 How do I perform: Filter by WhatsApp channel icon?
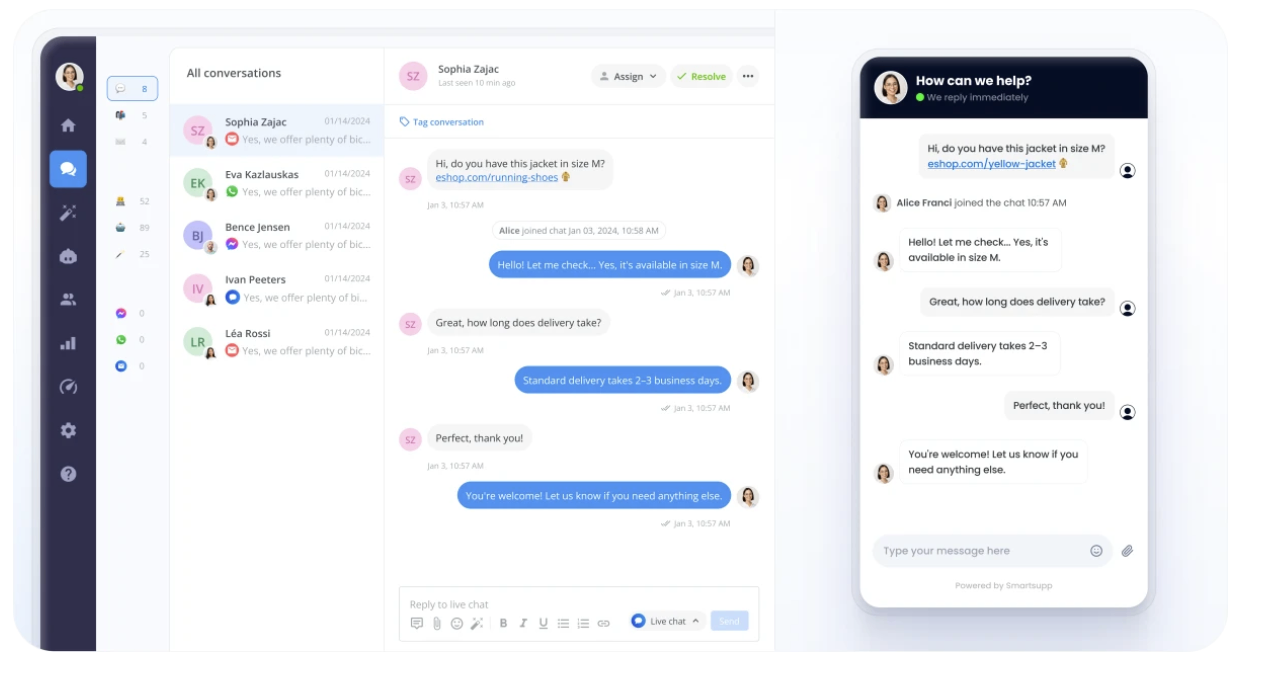point(121,340)
